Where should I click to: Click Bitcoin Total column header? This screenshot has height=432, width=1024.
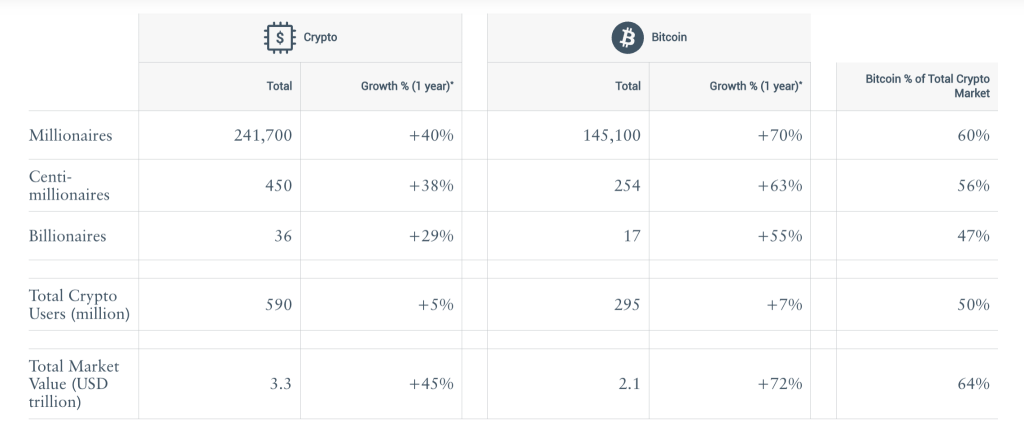(628, 86)
